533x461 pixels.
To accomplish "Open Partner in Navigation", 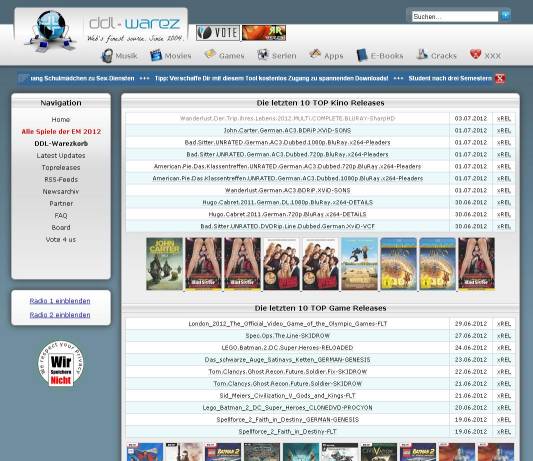I will (x=61, y=204).
